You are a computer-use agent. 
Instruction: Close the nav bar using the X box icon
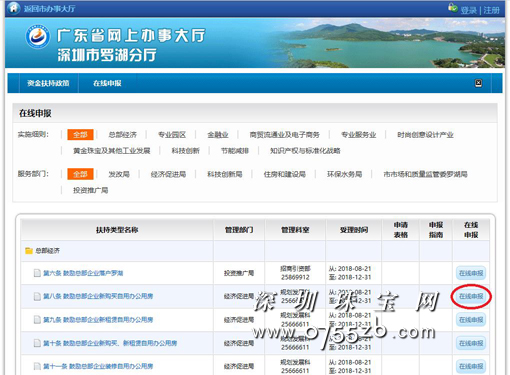pos(478,83)
